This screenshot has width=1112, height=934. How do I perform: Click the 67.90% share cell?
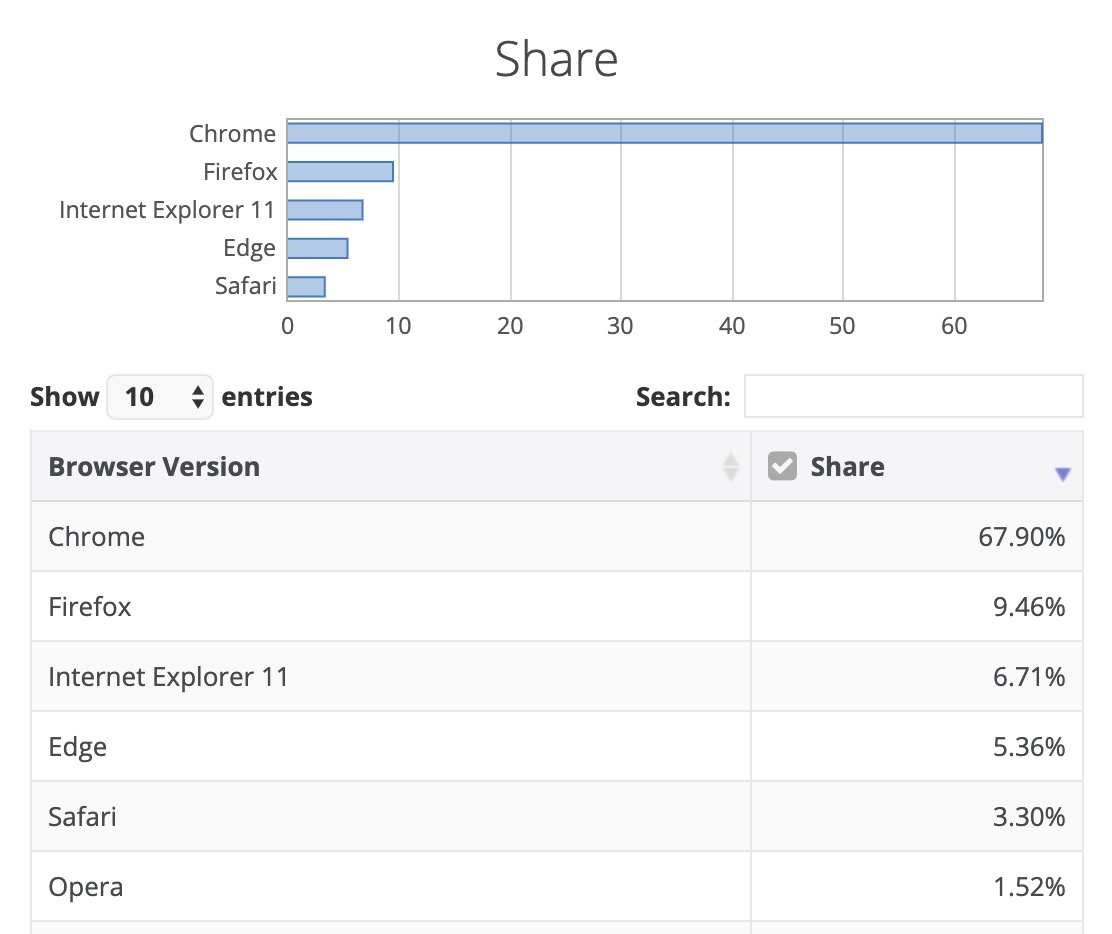(x=1021, y=537)
